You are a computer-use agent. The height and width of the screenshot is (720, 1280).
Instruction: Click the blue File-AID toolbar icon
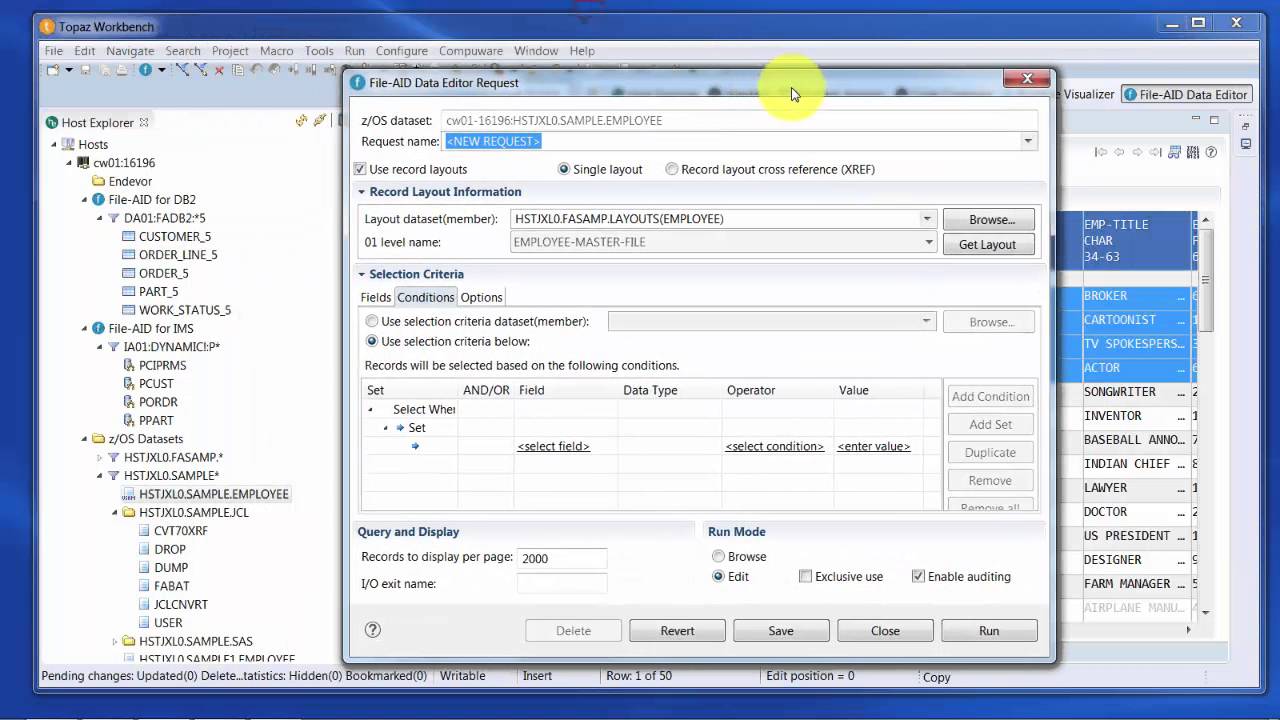145,70
